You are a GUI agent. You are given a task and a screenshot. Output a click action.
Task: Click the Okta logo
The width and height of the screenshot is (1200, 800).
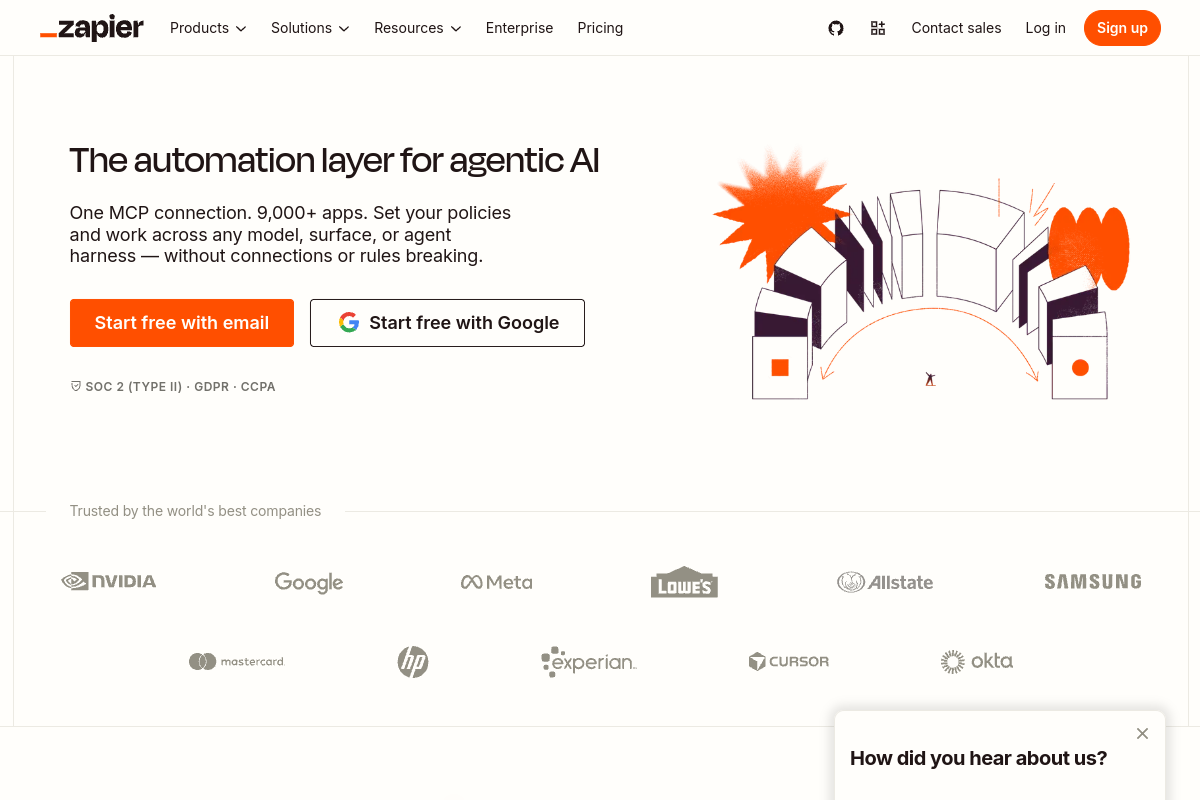977,661
